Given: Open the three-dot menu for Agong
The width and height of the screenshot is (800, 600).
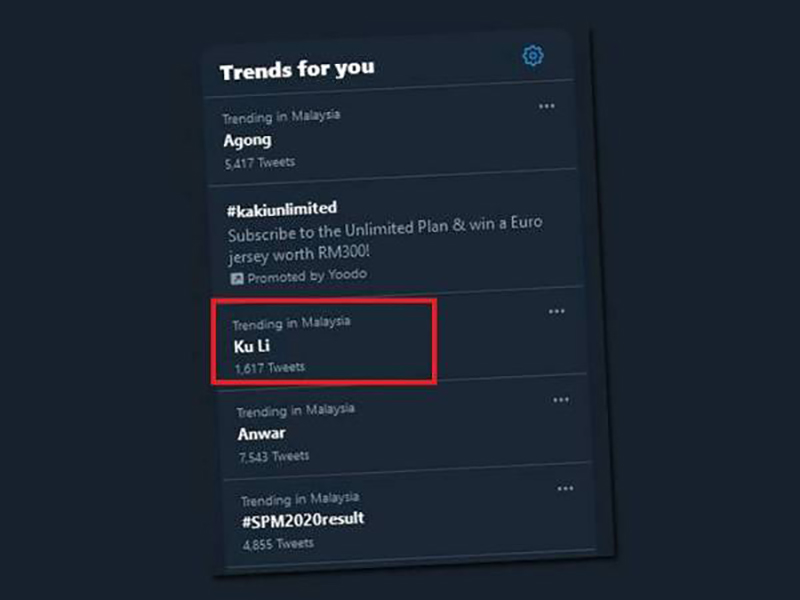Looking at the screenshot, I should [546, 106].
